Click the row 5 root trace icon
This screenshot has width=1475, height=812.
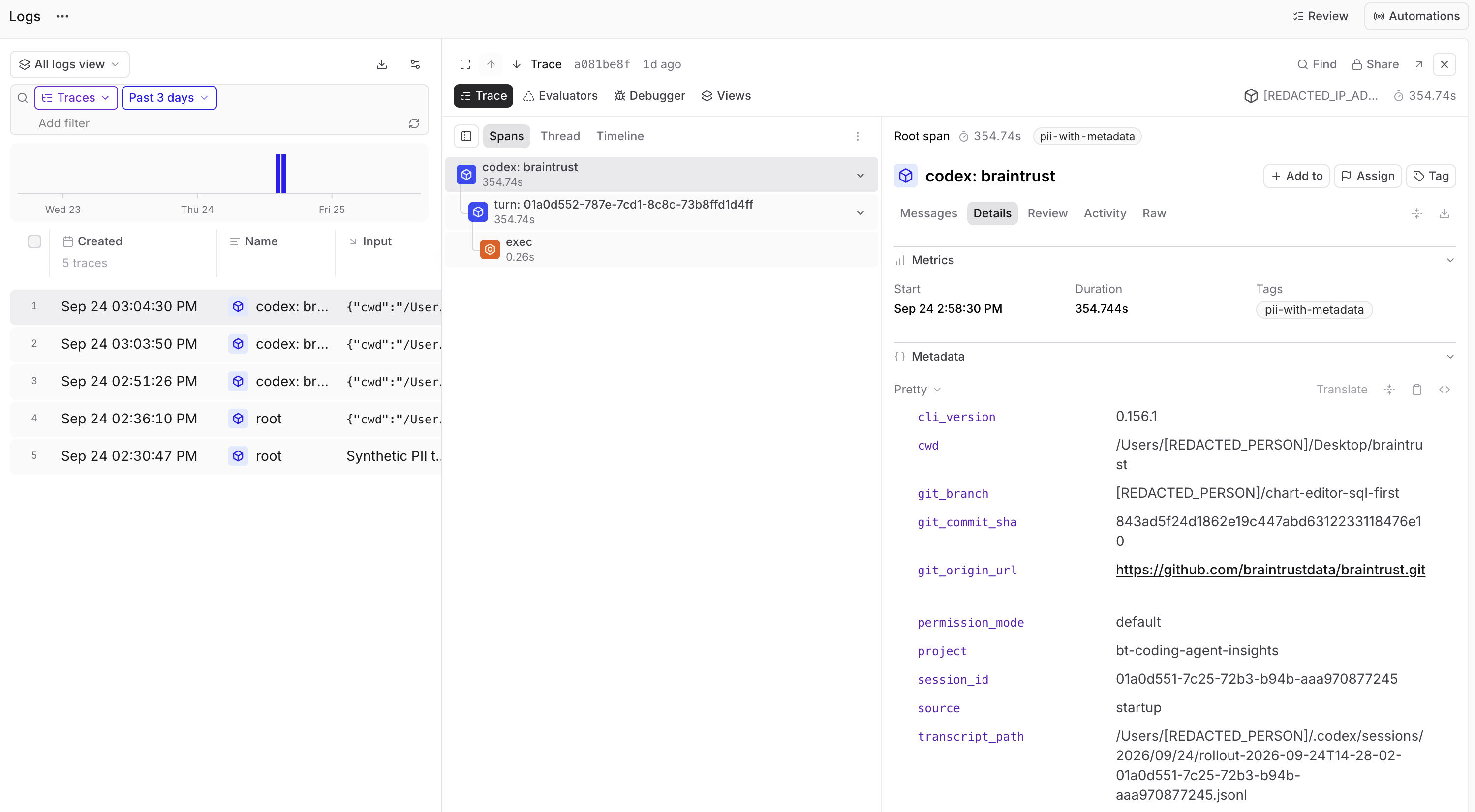[238, 456]
